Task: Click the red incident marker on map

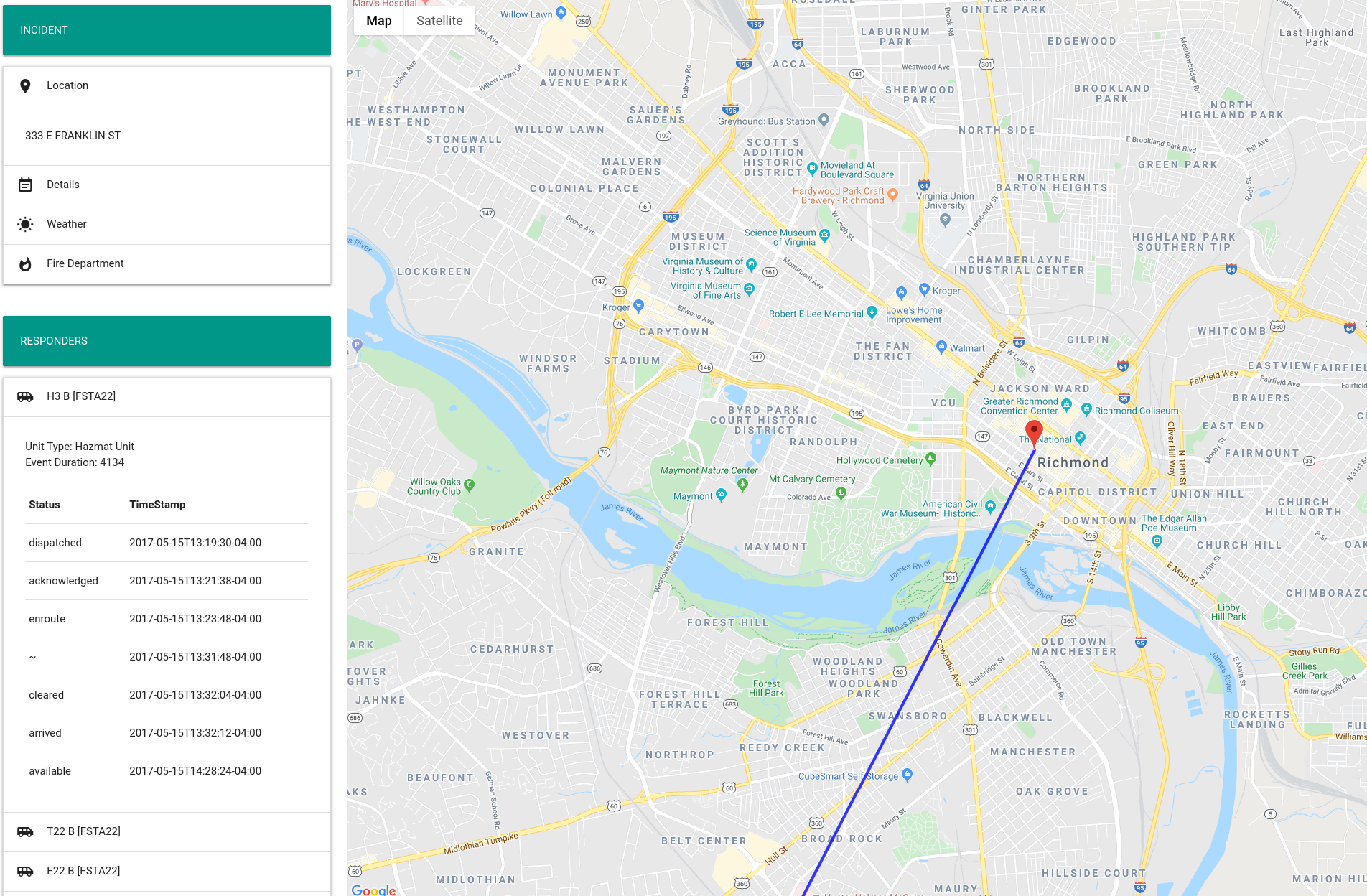Action: pyautogui.click(x=1034, y=434)
